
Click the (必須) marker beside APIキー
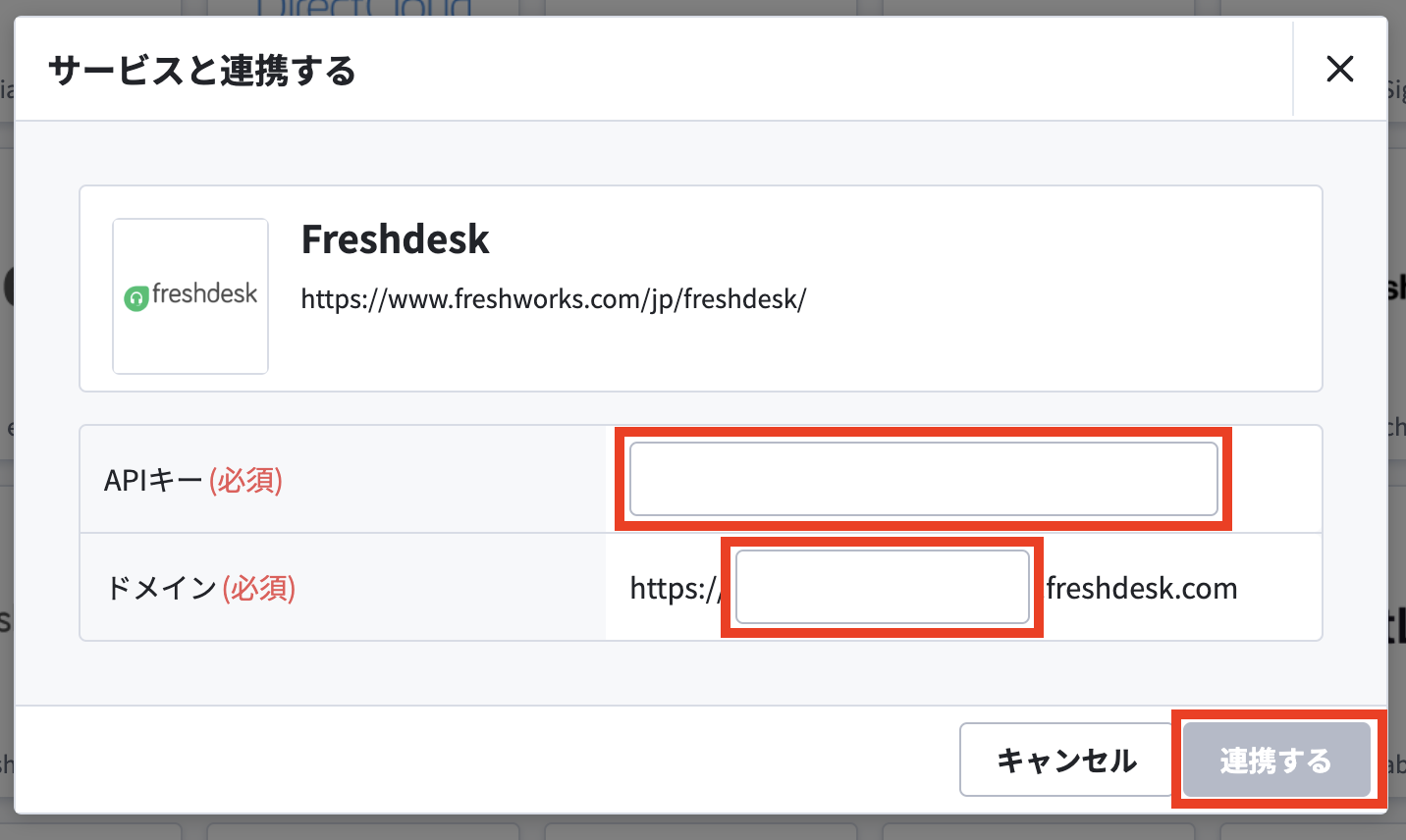click(245, 480)
